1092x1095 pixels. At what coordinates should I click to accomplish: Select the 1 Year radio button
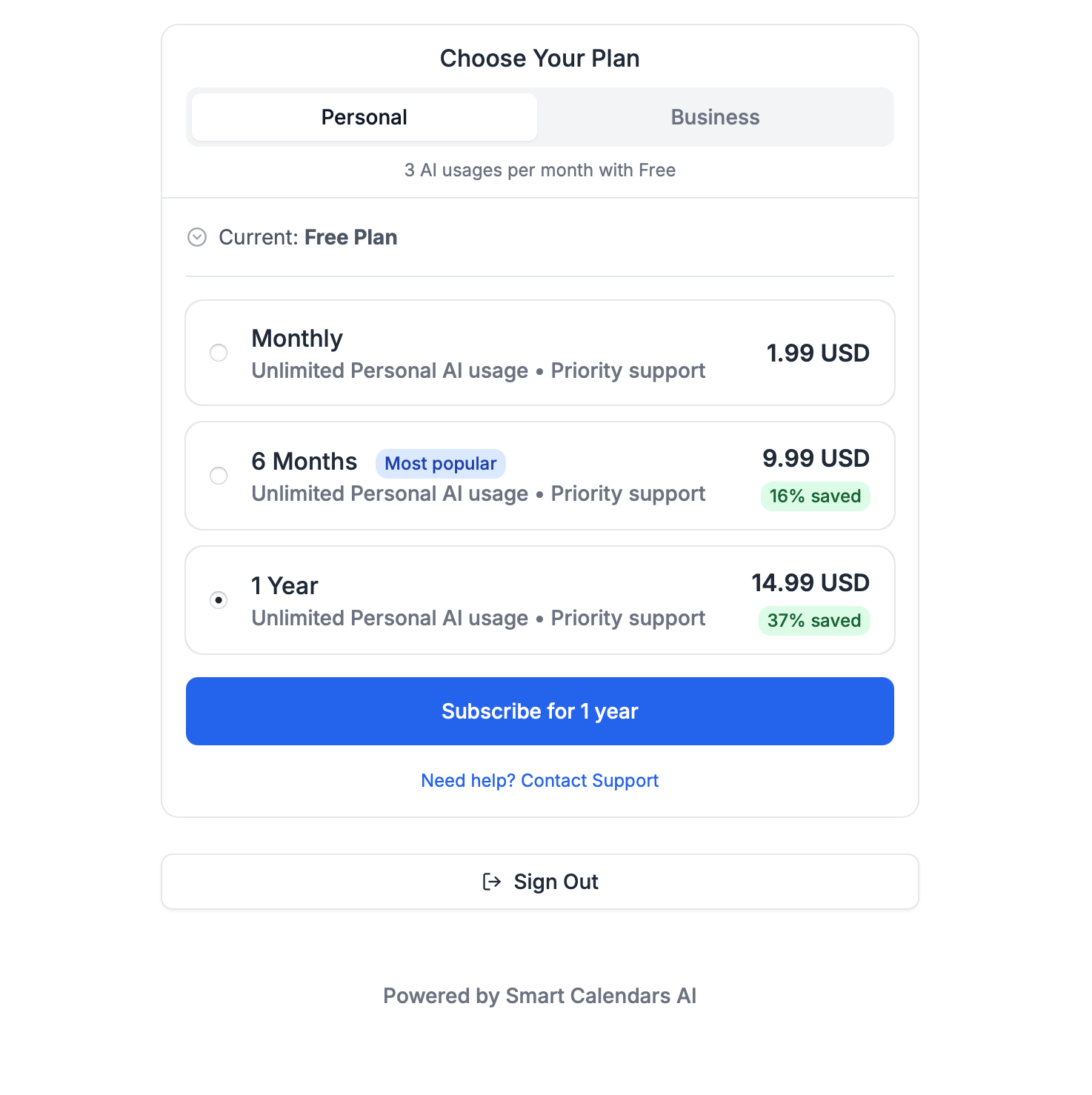tap(219, 600)
